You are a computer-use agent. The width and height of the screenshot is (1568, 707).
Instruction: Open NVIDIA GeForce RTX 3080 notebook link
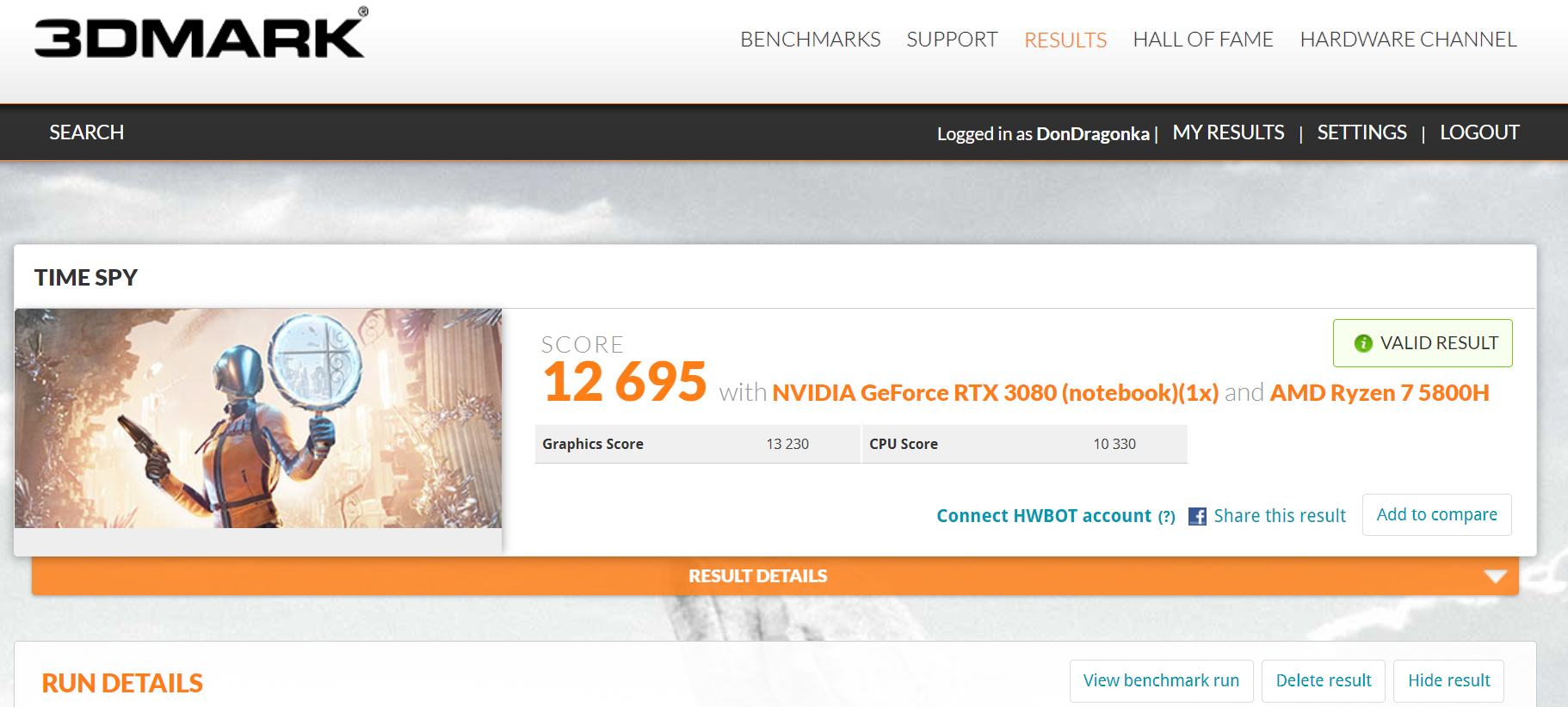995,393
